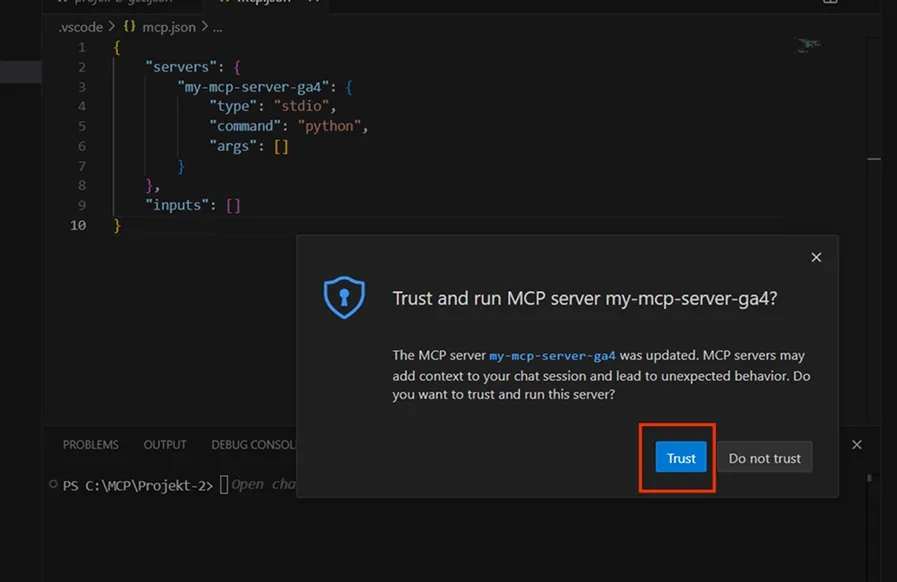Click line number 10 in gutter
Screen dimensions: 897x582
click(78, 225)
